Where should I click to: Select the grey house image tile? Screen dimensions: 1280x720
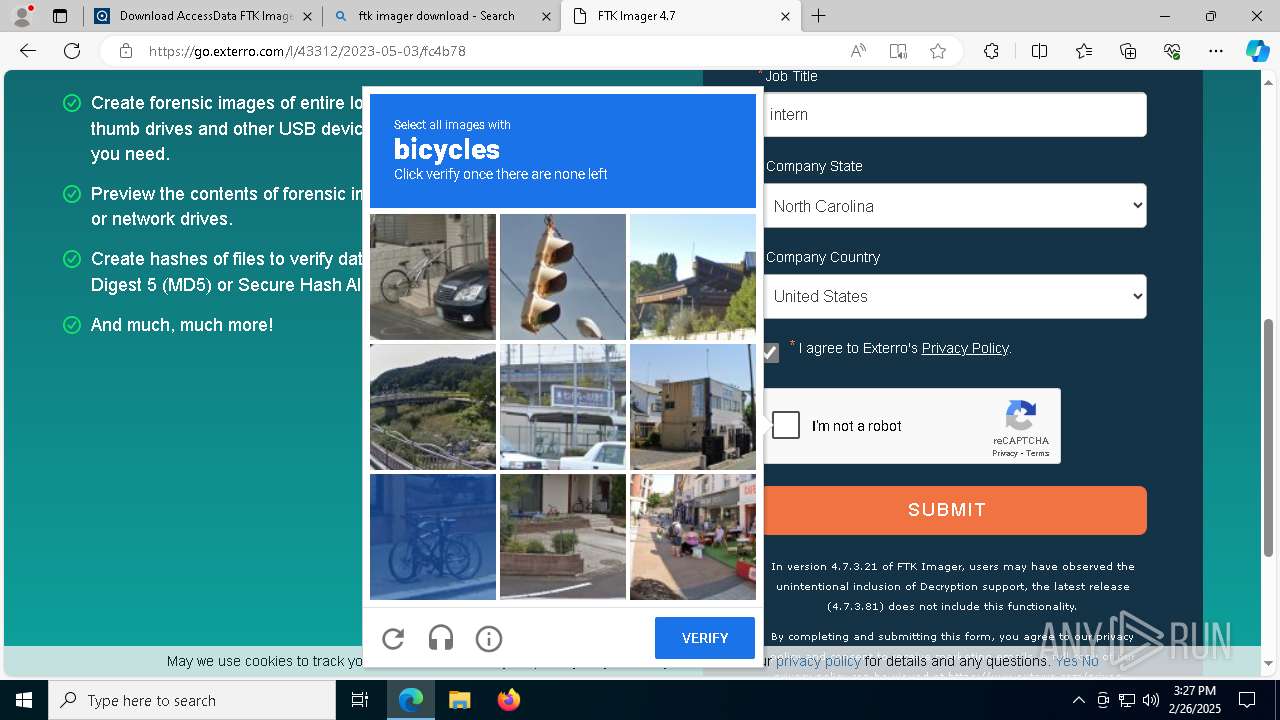pyautogui.click(x=693, y=407)
